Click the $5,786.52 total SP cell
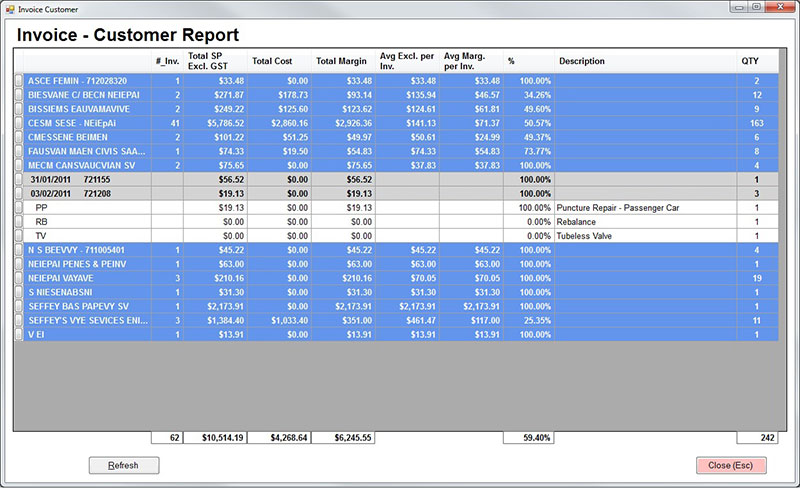Screen dimensions: 800x492 point(215,123)
